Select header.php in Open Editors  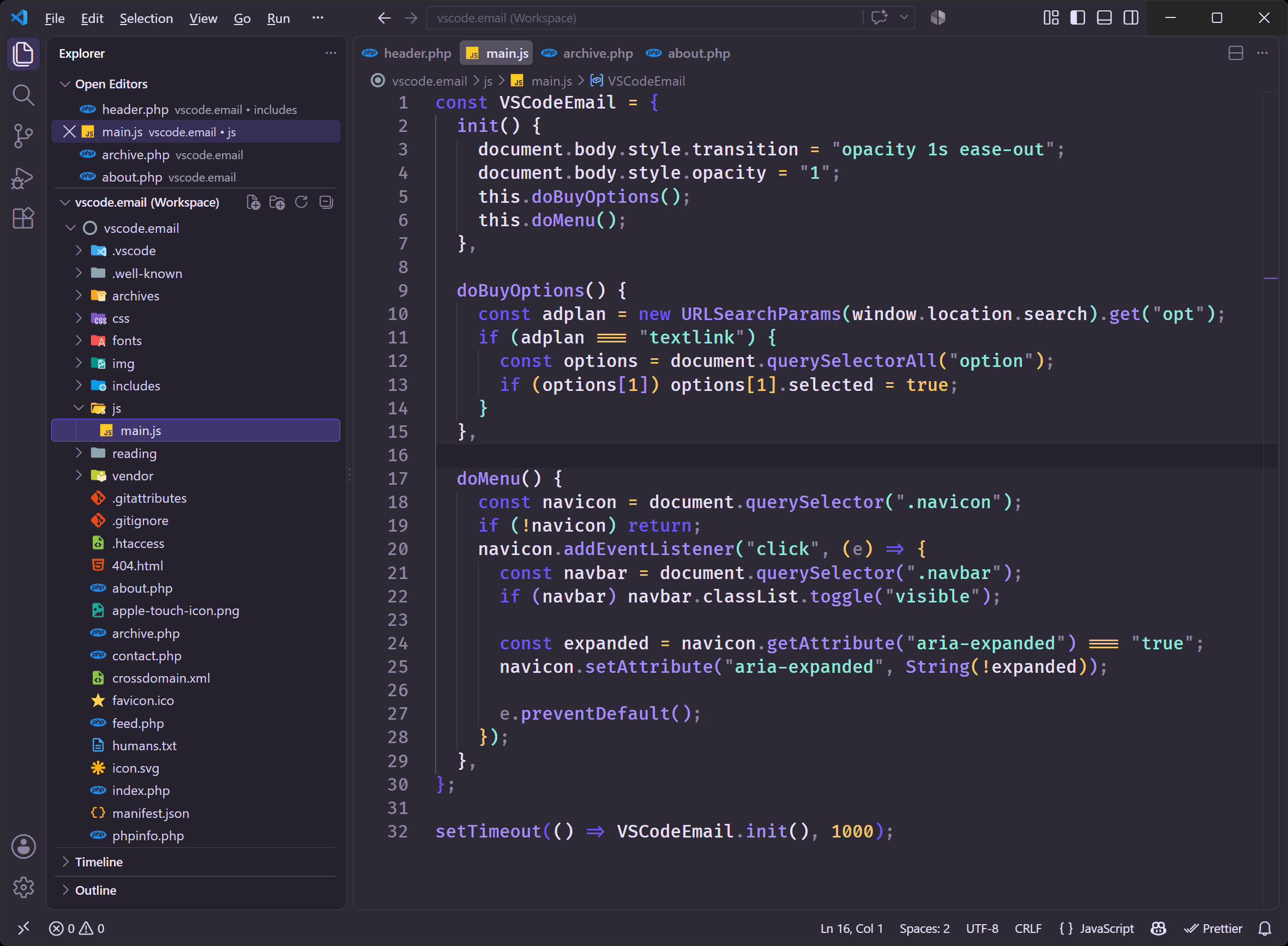[195, 110]
